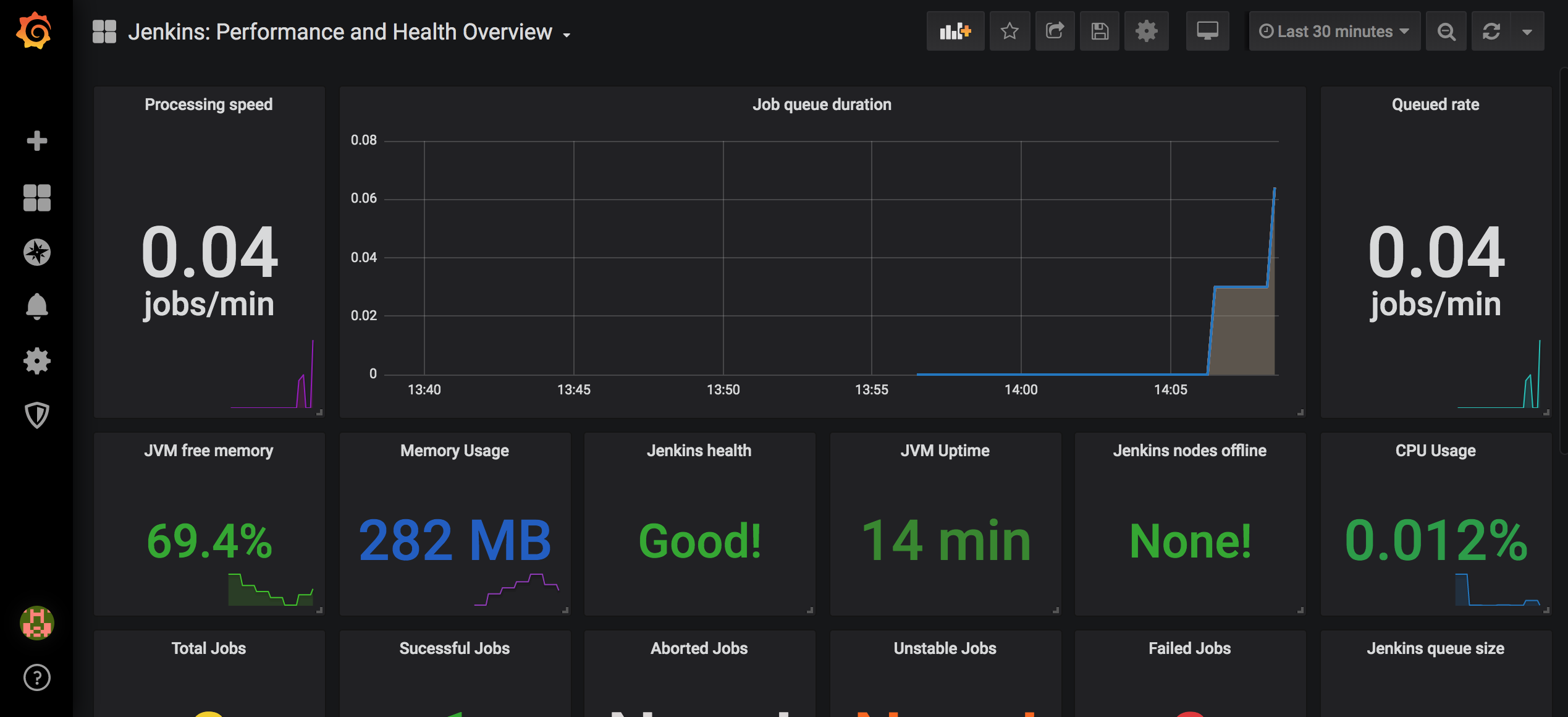Open the Last 30 minutes time picker
This screenshot has width=1568, height=717.
(x=1334, y=31)
